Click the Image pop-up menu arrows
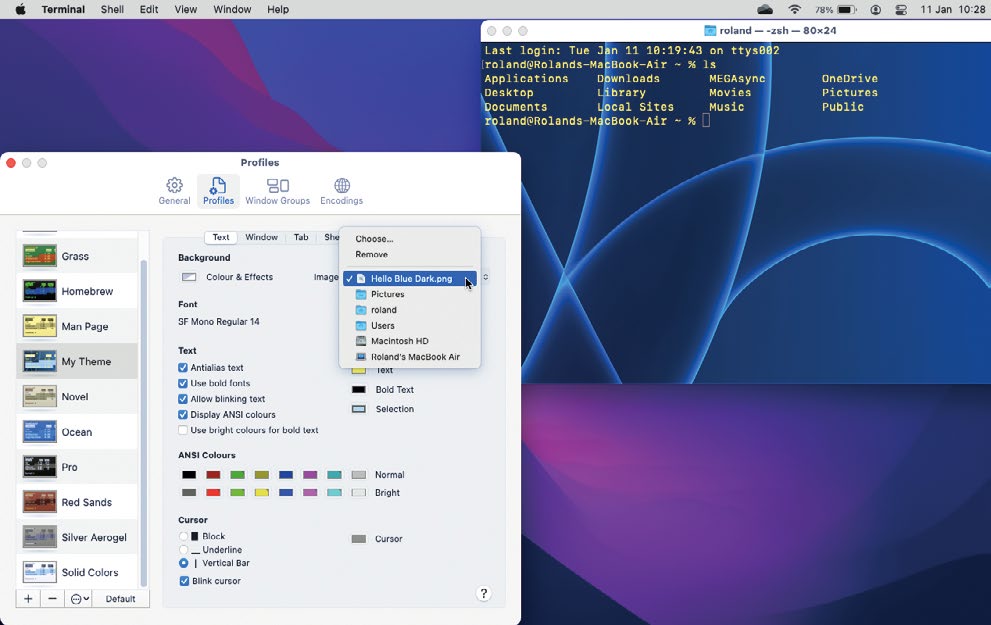Screen dimensions: 991x625 point(485,277)
